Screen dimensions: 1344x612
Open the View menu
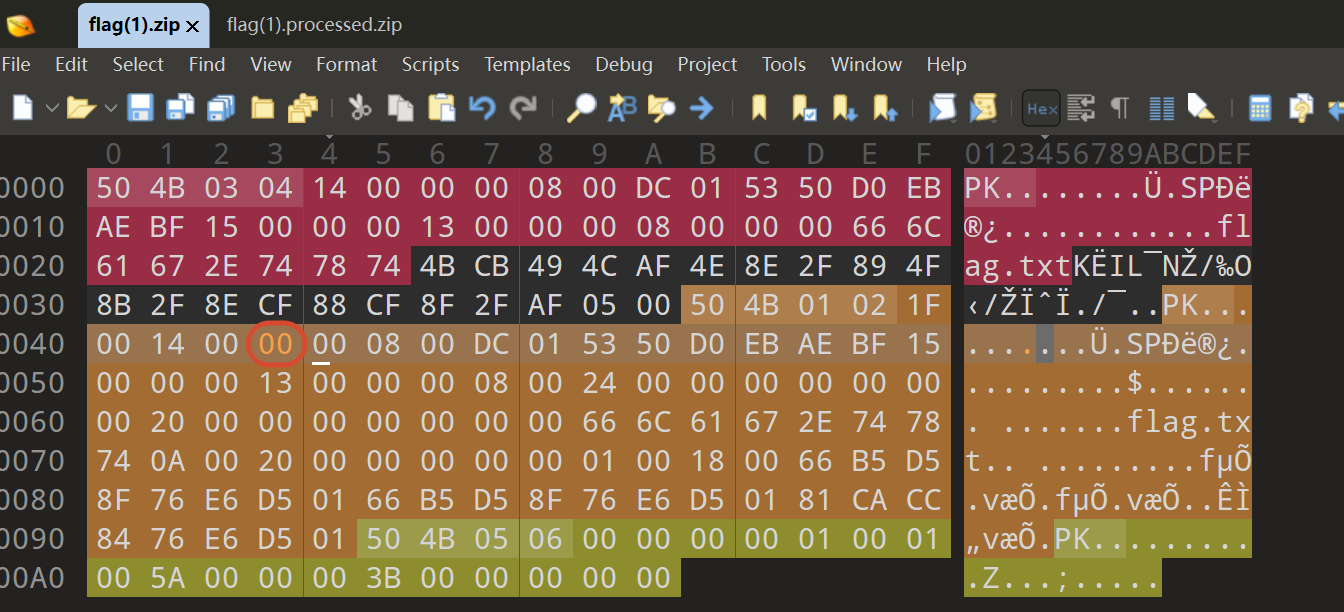coord(271,64)
